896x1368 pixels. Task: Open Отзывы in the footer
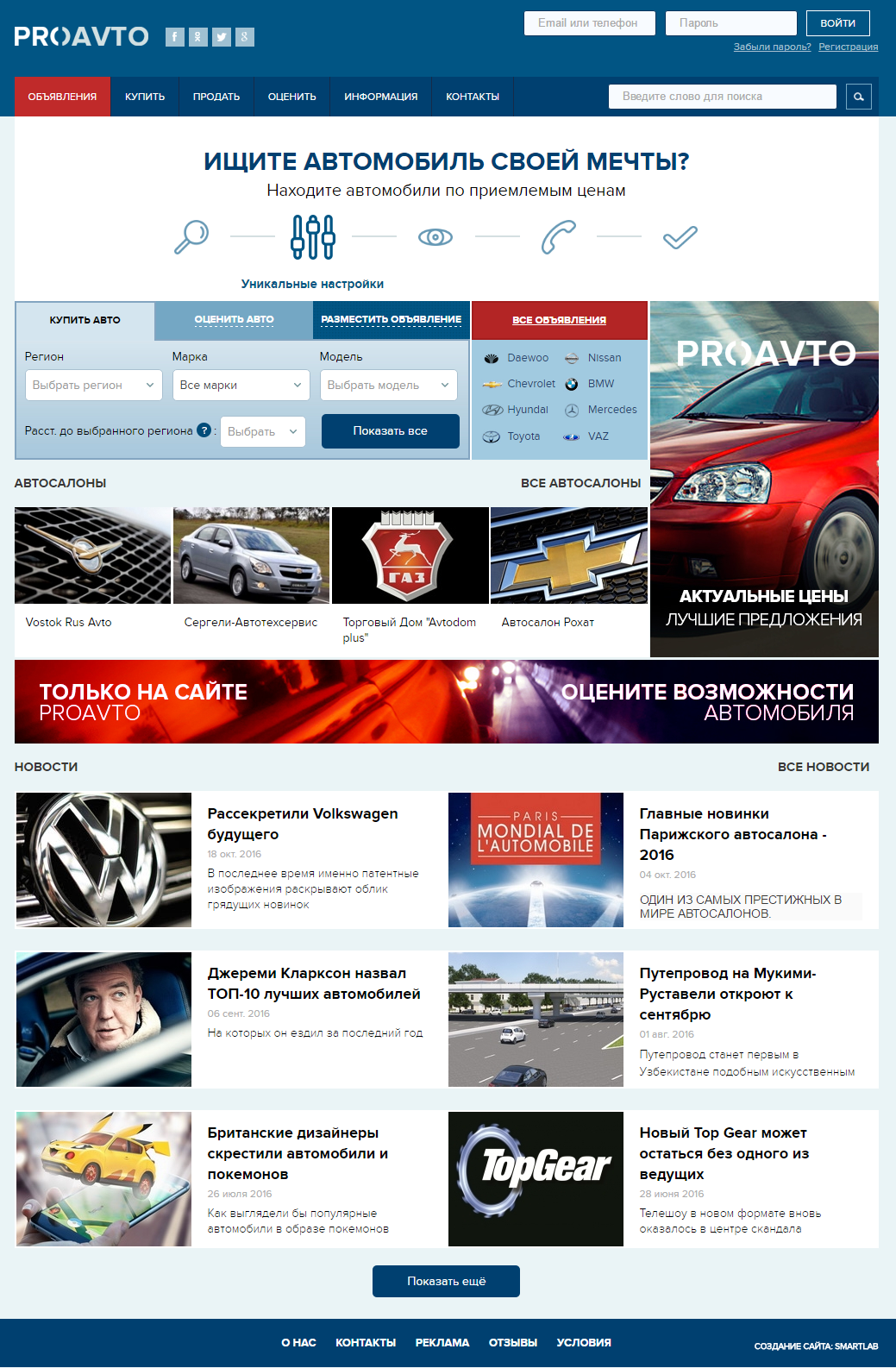coord(513,1343)
